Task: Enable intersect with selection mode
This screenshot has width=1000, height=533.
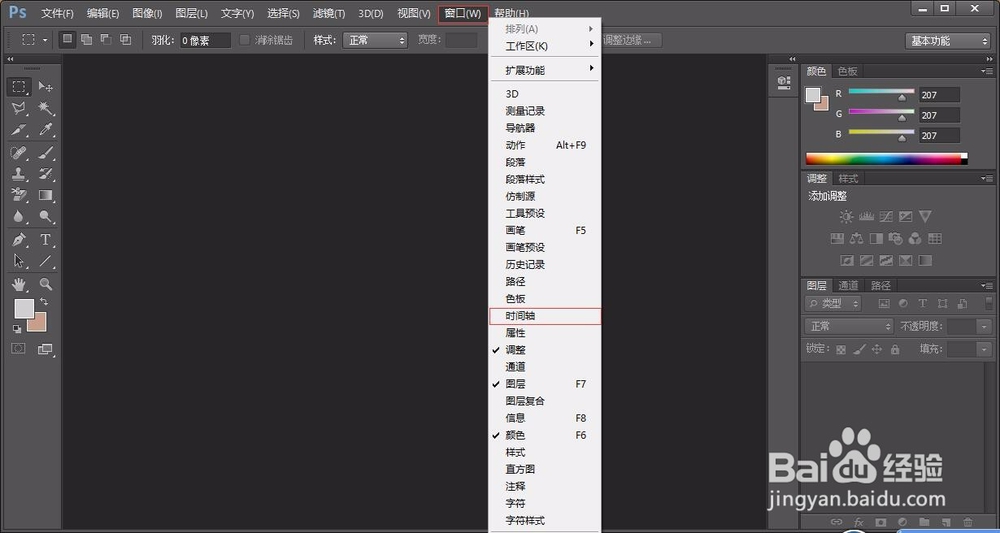Action: pos(126,40)
